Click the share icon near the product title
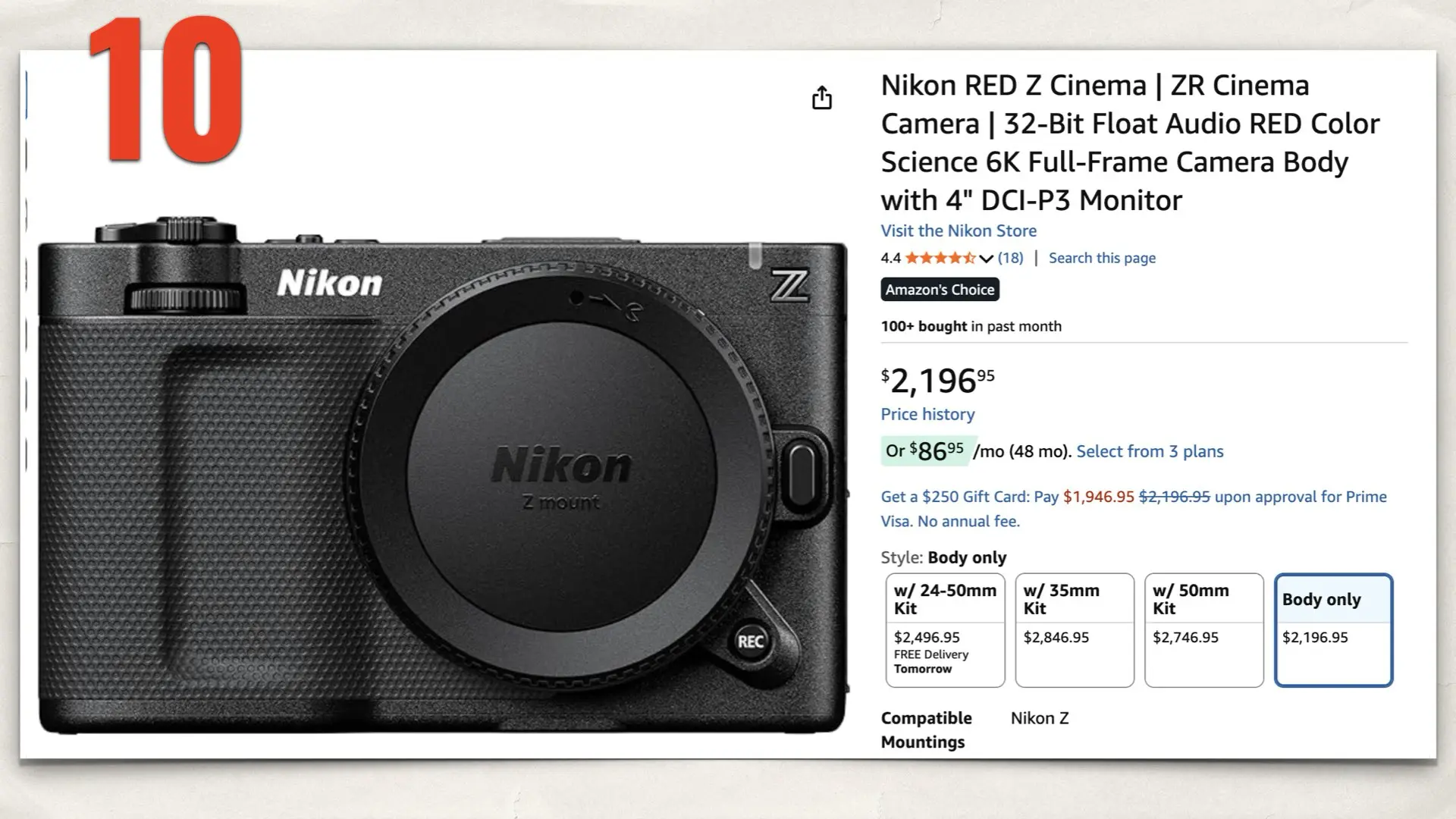1456x819 pixels. [x=821, y=99]
